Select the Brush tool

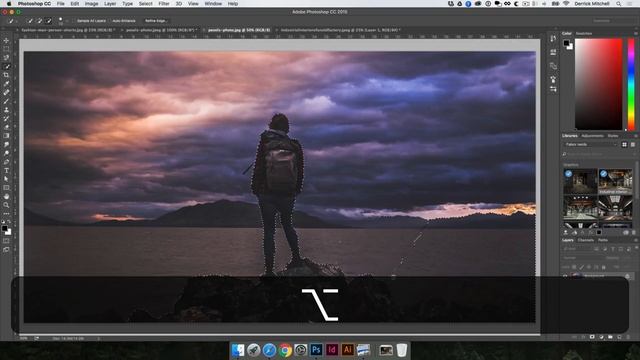pyautogui.click(x=6, y=101)
